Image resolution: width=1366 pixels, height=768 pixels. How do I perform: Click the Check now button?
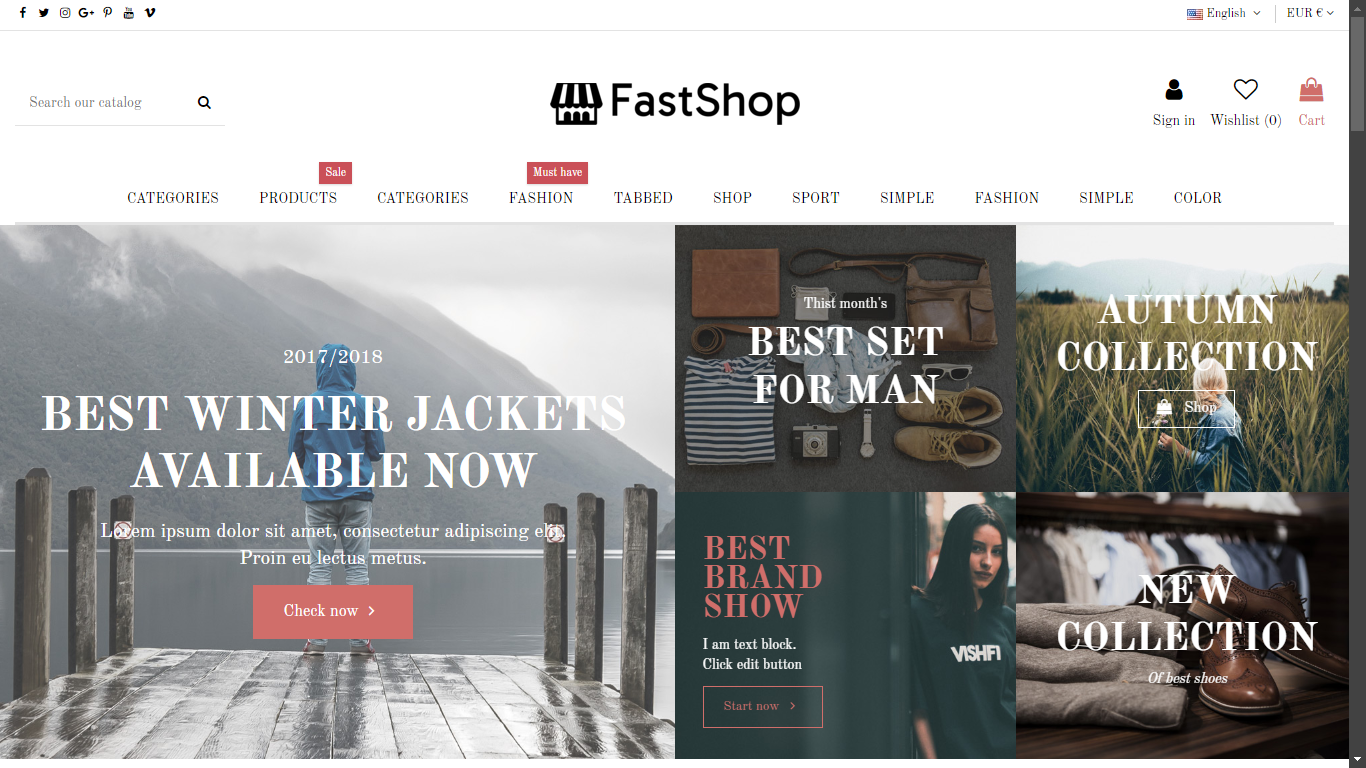(x=333, y=611)
